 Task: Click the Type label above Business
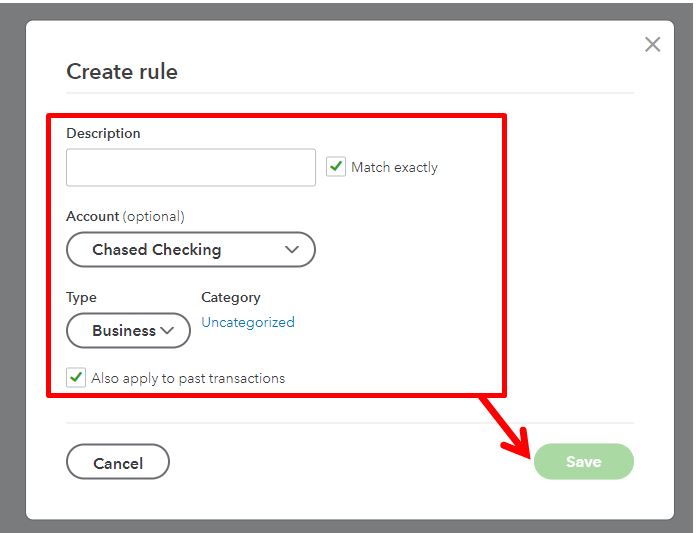pos(81,297)
